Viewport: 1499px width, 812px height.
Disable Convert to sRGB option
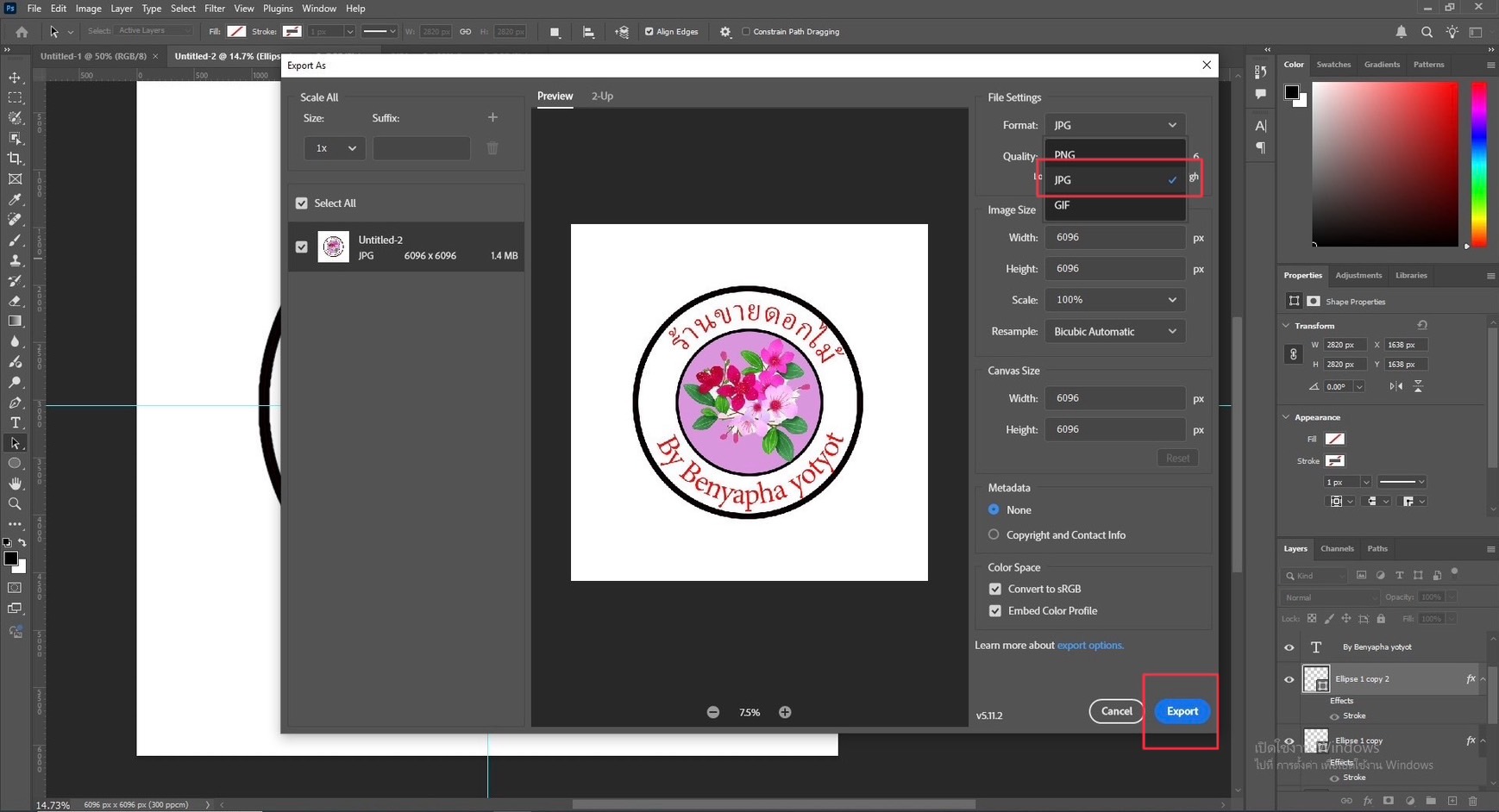995,589
